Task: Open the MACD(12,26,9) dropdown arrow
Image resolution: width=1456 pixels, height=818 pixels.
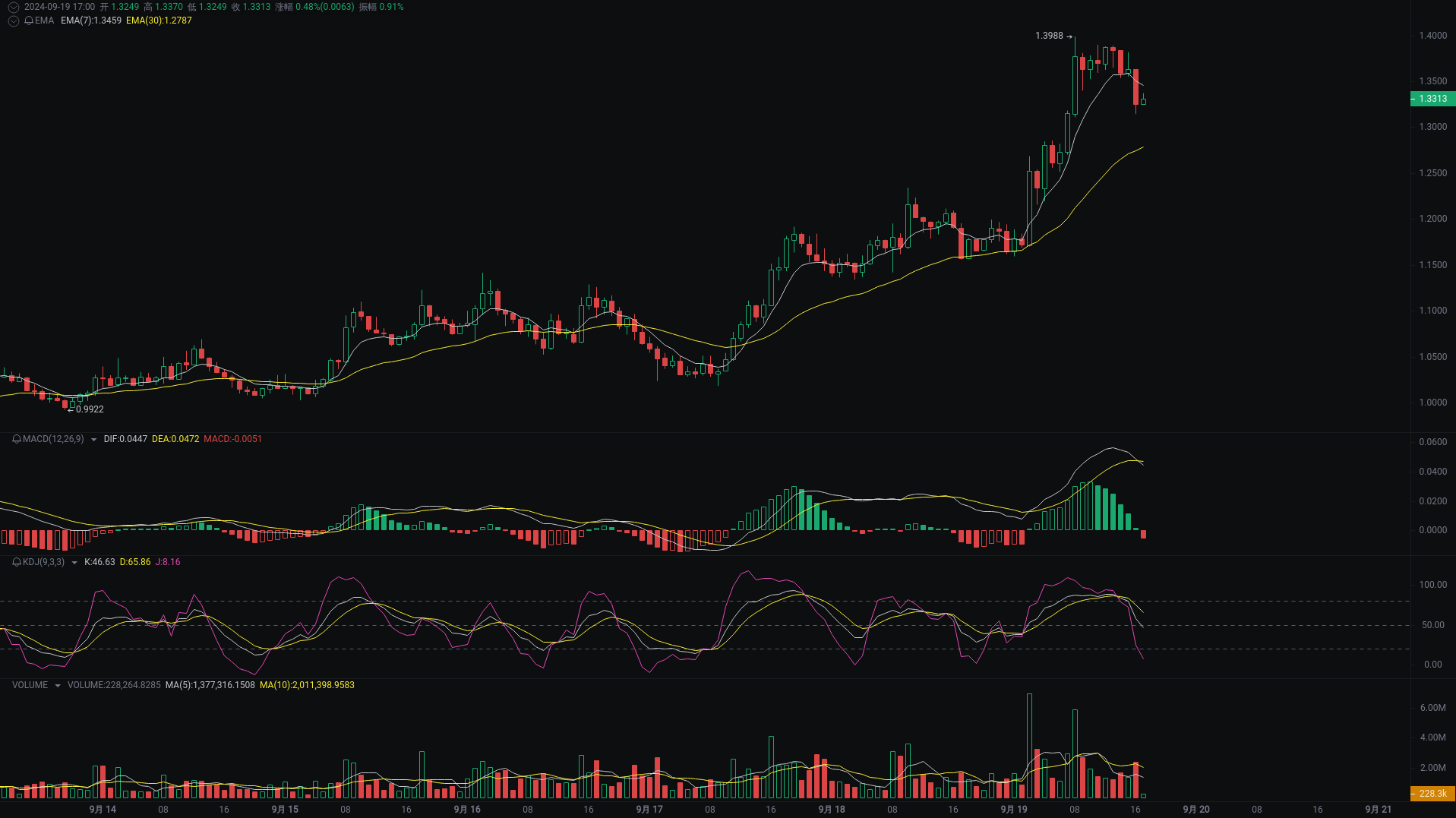Action: pyautogui.click(x=93, y=439)
